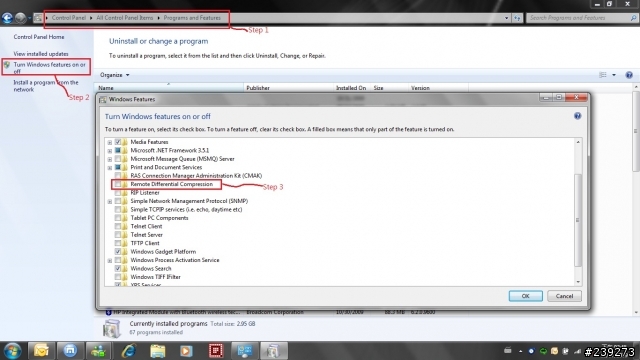Click Cancel in Windows Features dialog
Screen dimensions: 640x360
tap(564, 296)
